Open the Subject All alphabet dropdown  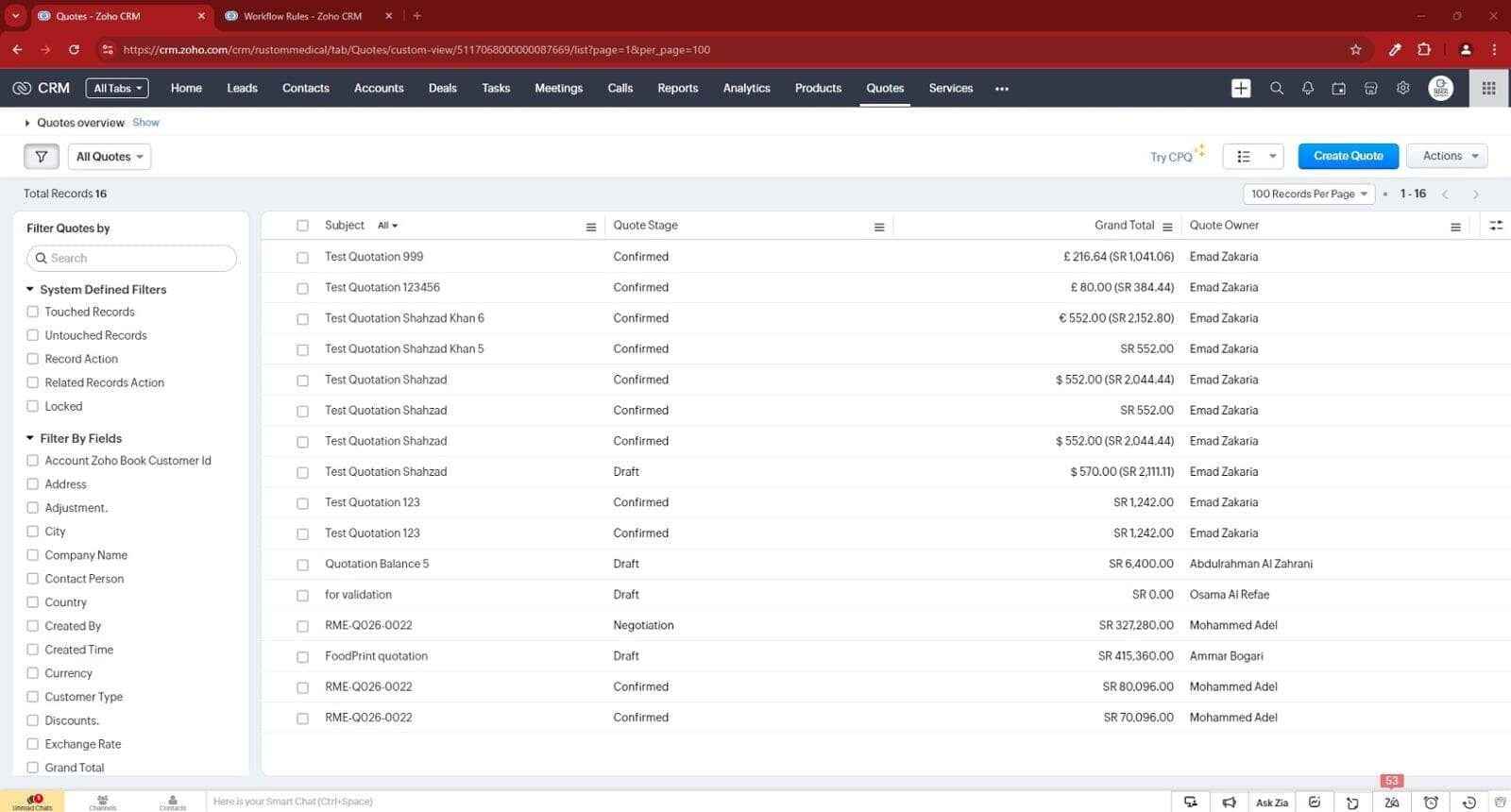387,226
